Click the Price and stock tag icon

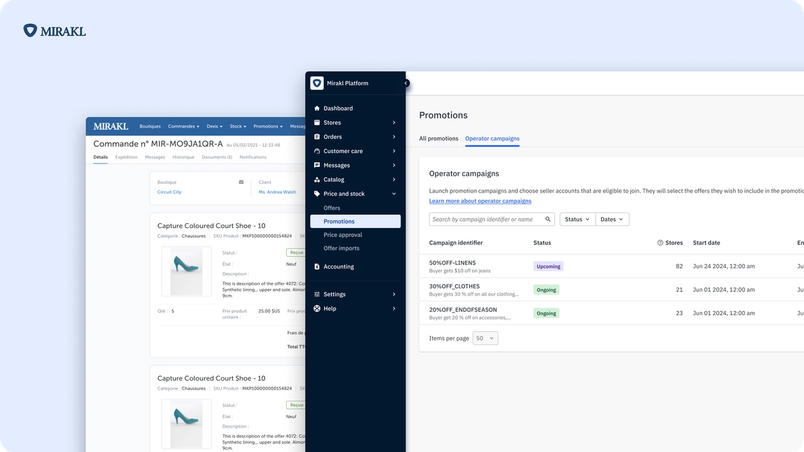pos(317,194)
